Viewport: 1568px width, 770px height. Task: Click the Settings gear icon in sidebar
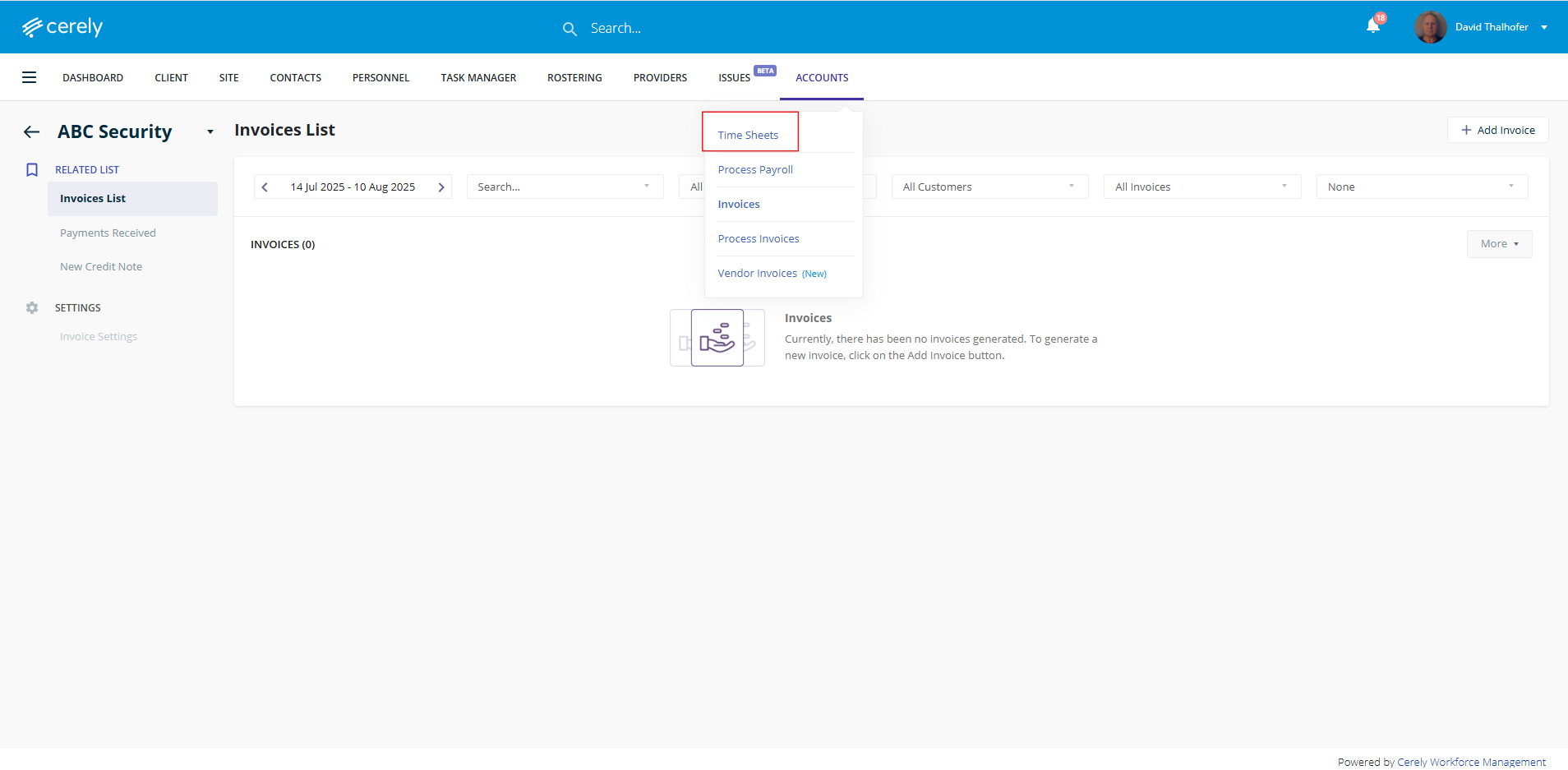tap(32, 308)
